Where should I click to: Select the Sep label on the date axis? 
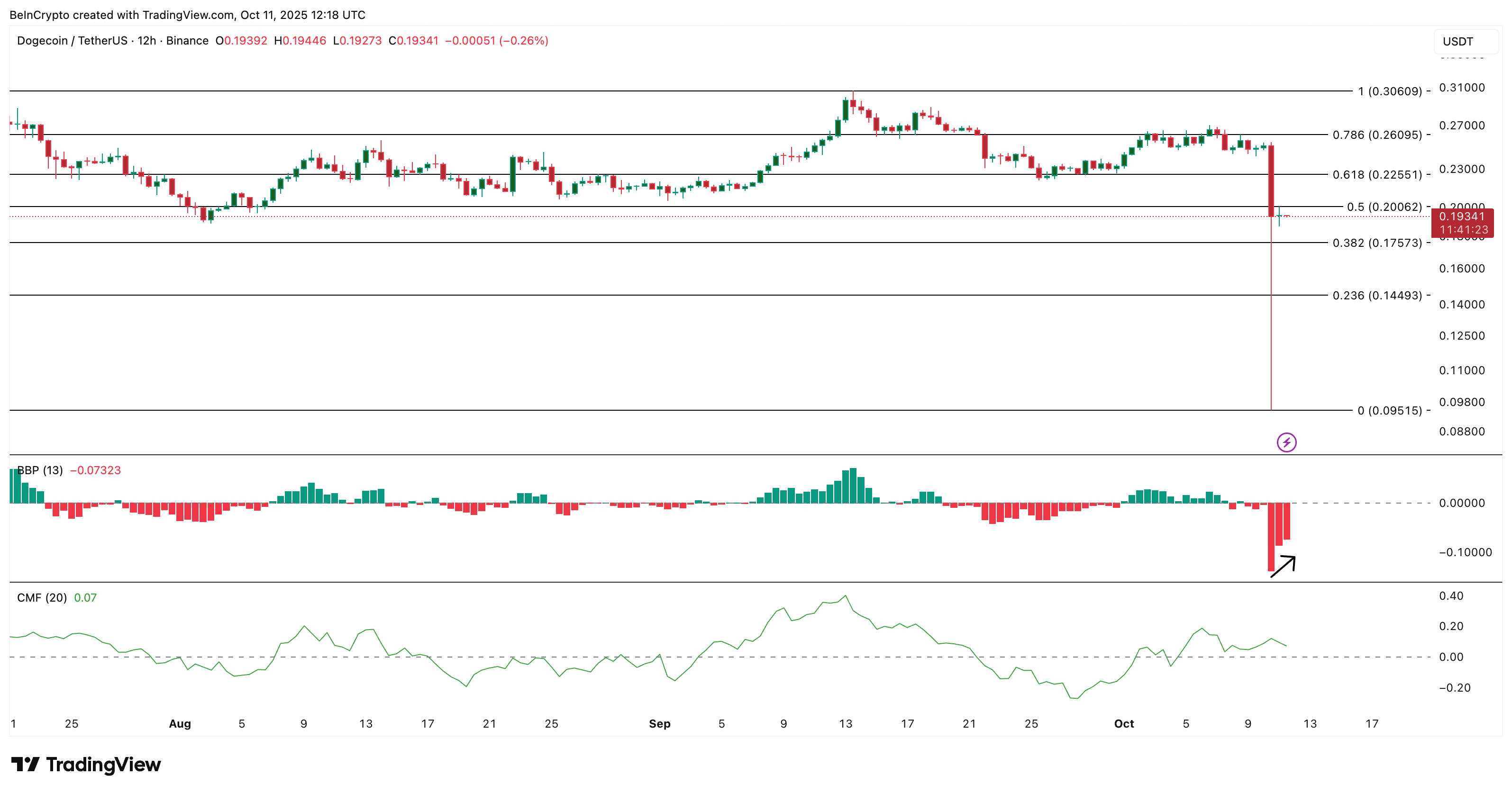(659, 723)
